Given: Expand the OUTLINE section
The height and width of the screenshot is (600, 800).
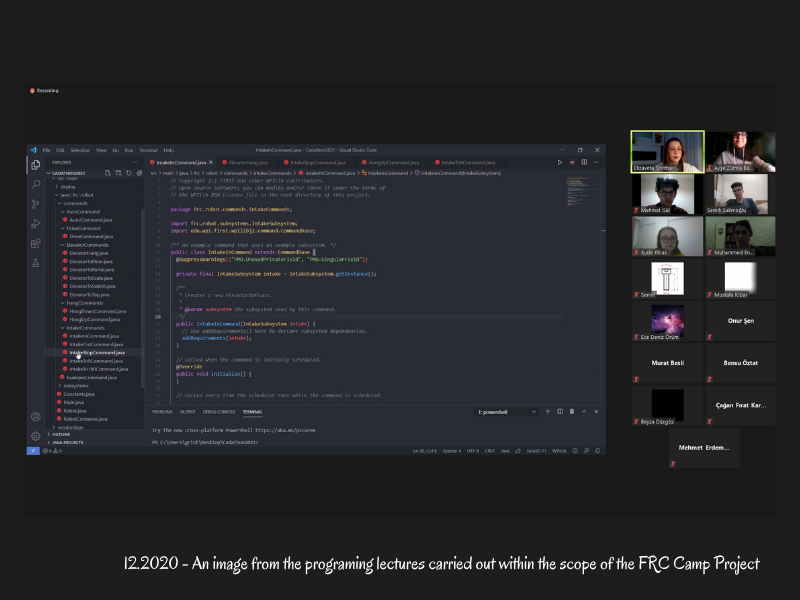Looking at the screenshot, I should (62, 434).
